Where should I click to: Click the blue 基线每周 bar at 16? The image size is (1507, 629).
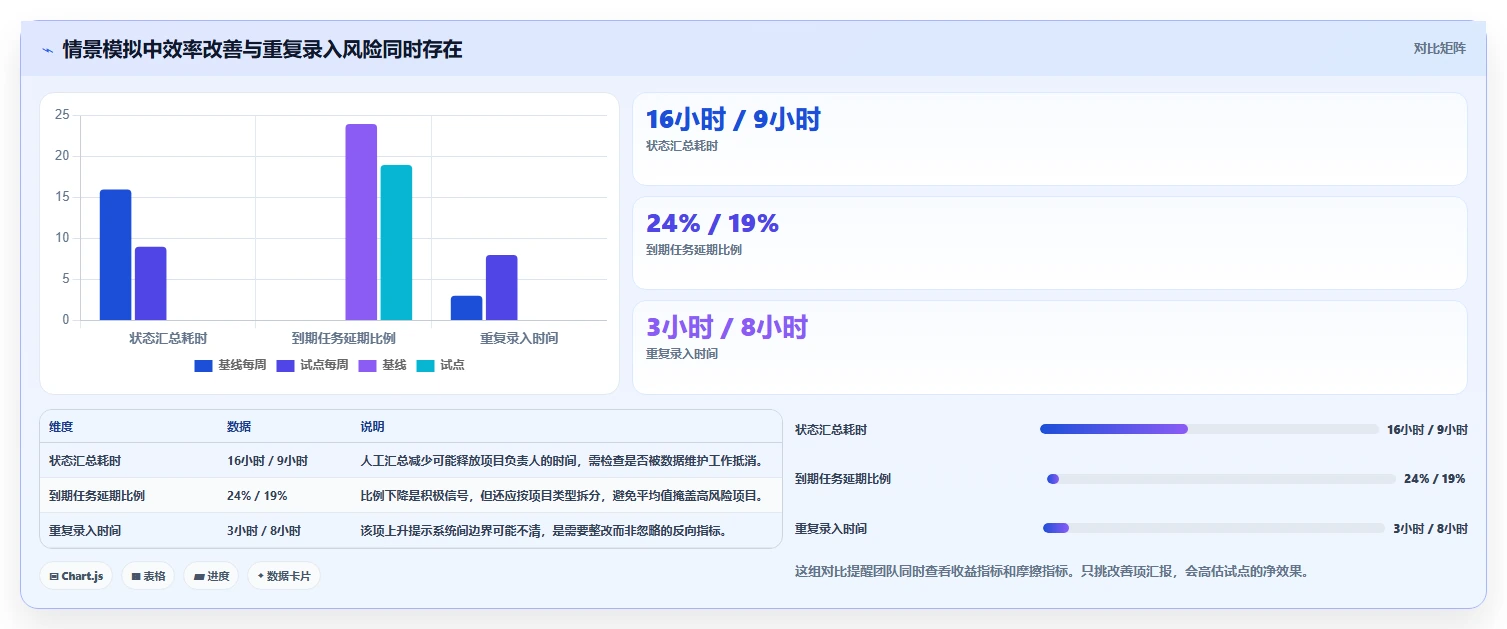pos(115,255)
